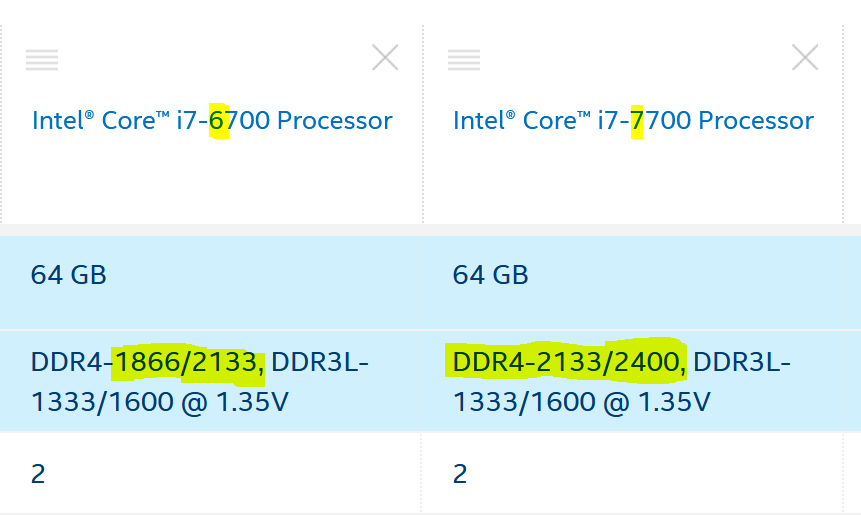Click the drag handle icon above i7-6700
Viewport: 861px width, 515px height.
(42, 60)
